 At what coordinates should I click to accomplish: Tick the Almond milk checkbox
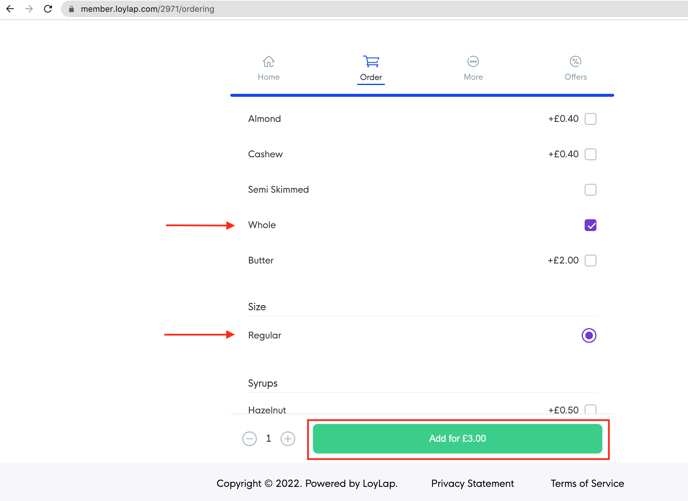591,119
